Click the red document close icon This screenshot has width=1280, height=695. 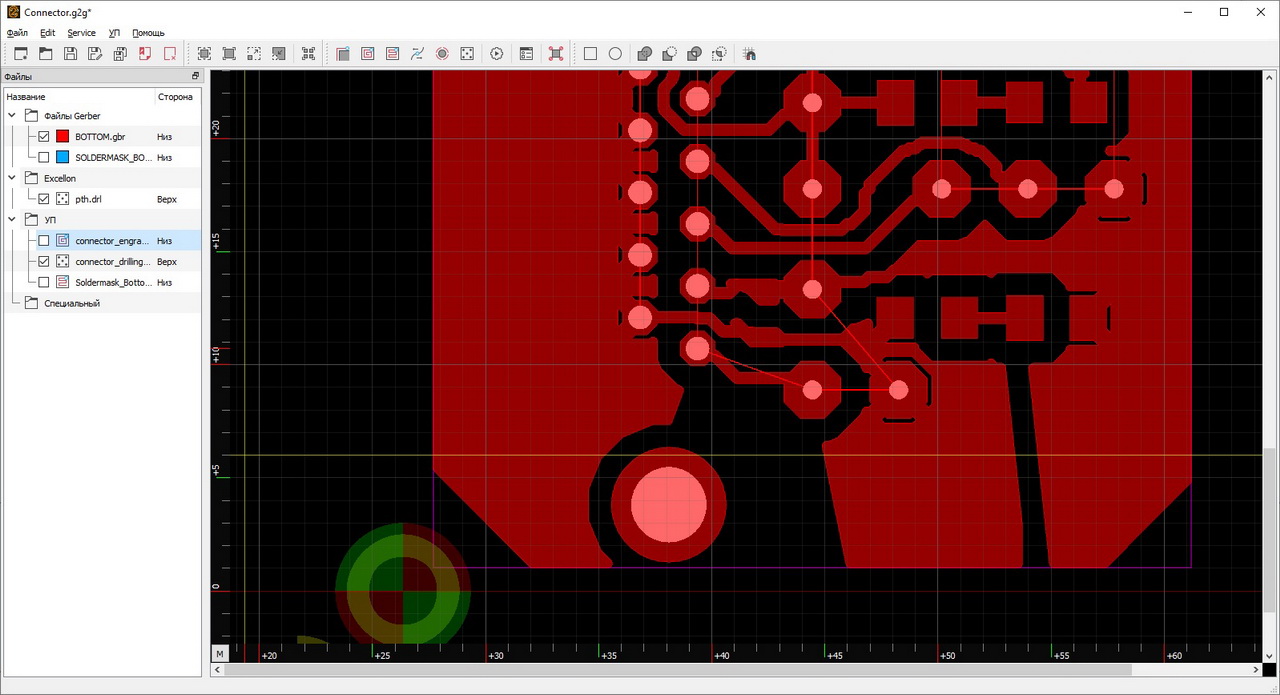pos(145,54)
